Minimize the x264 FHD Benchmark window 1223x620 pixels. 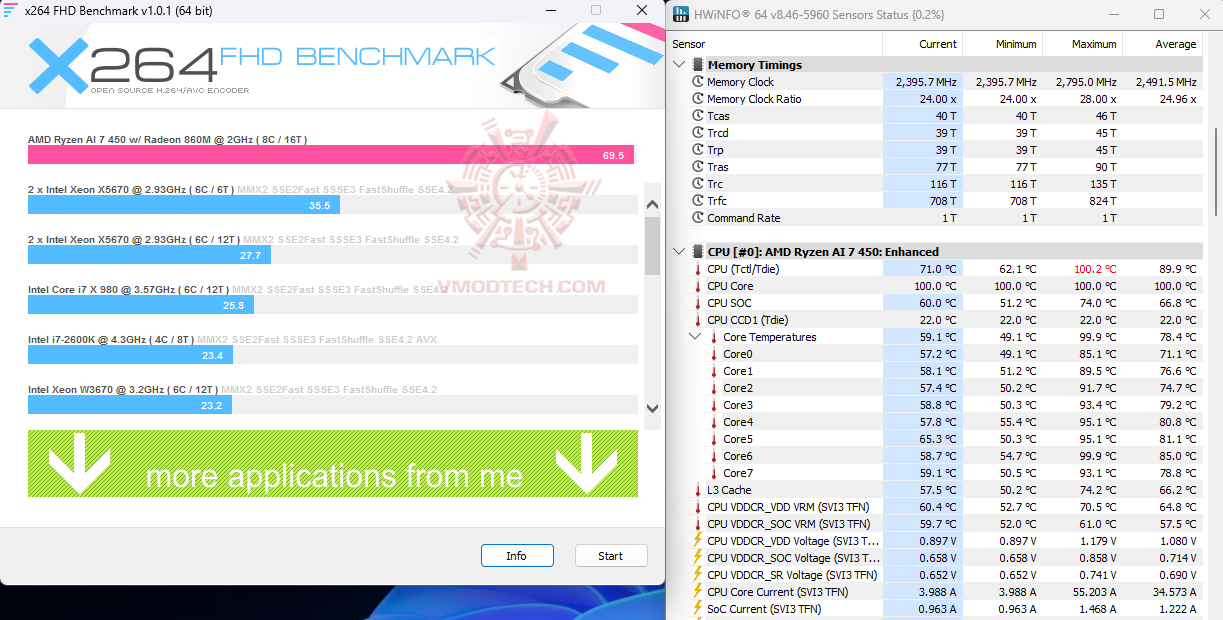click(x=550, y=9)
